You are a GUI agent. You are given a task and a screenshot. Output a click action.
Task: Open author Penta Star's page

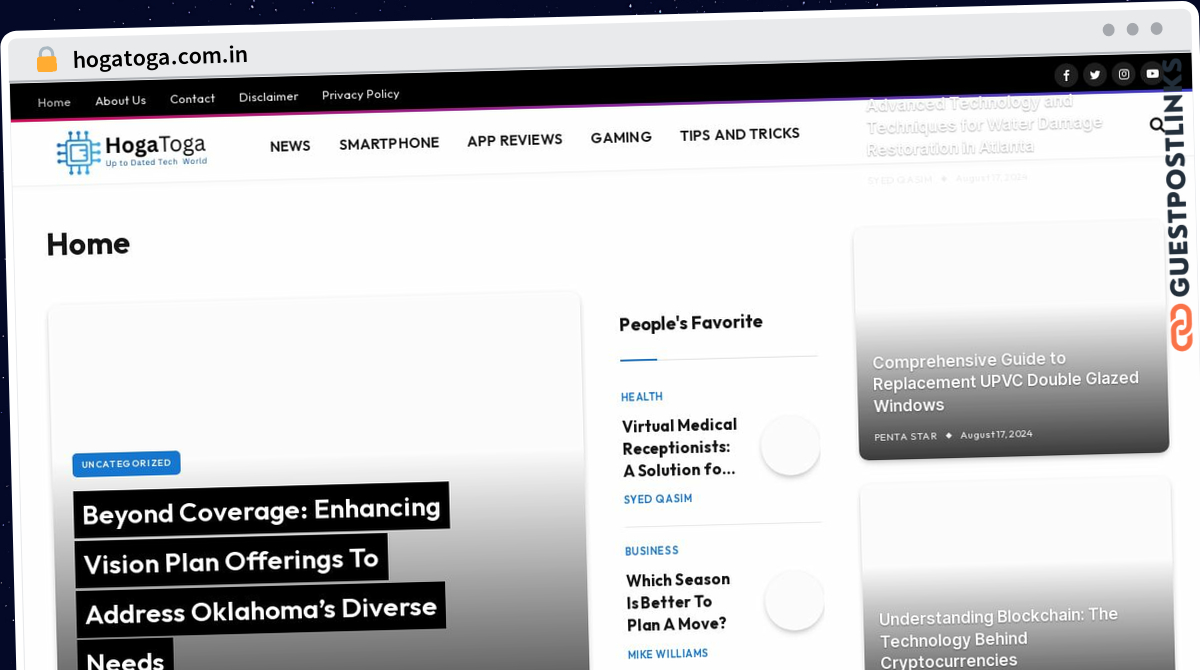(x=905, y=437)
